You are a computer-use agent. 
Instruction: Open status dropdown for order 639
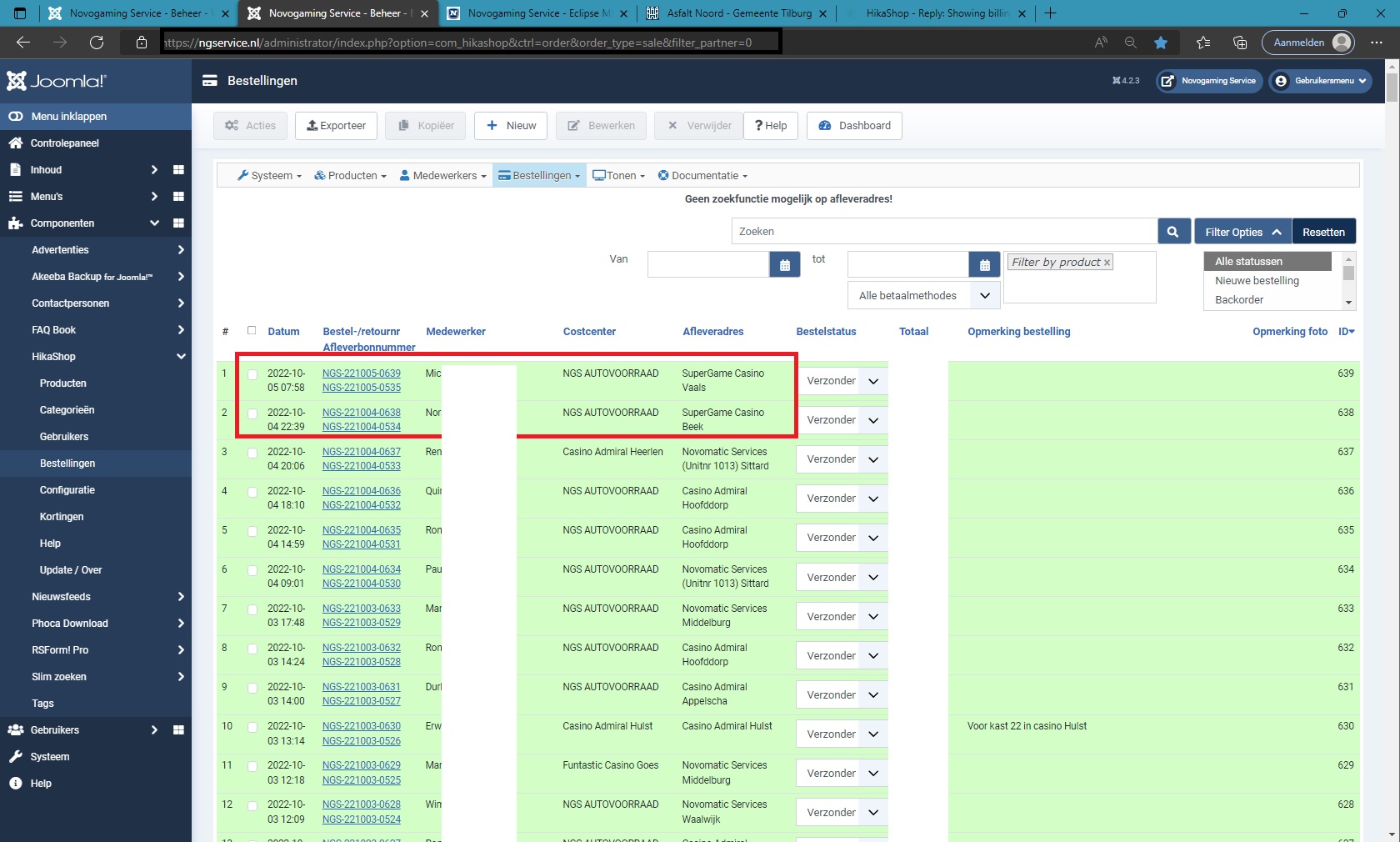pos(841,381)
